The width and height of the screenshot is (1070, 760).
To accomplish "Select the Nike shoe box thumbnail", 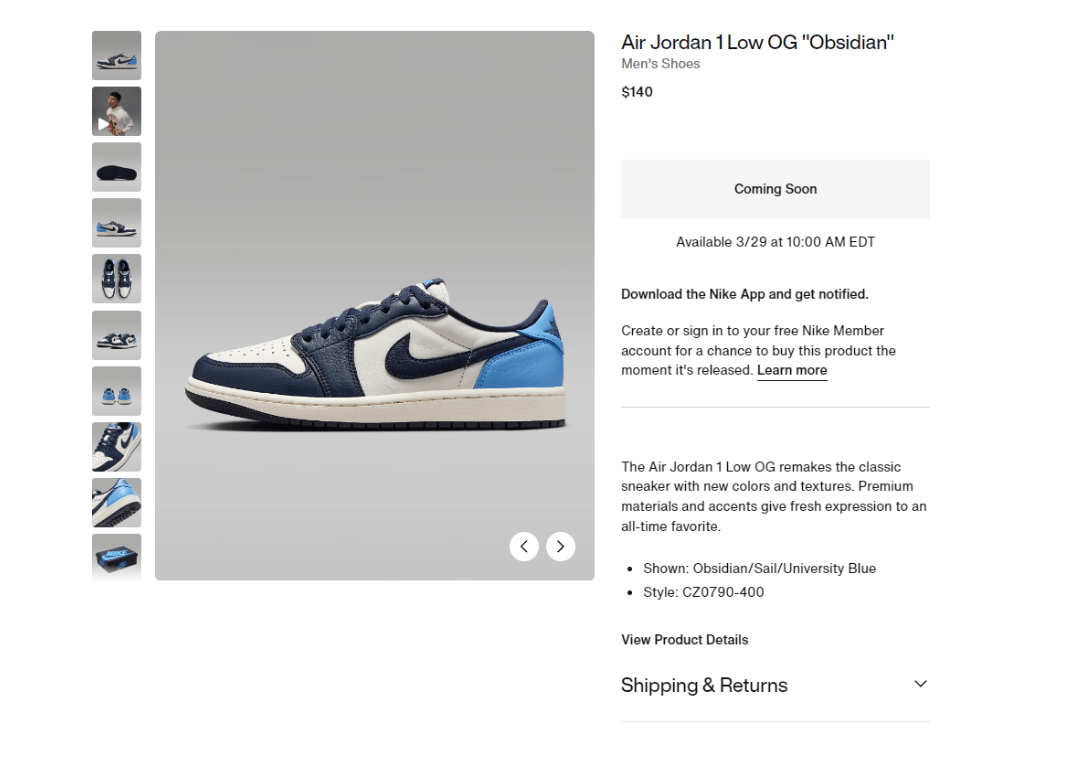I will point(117,557).
